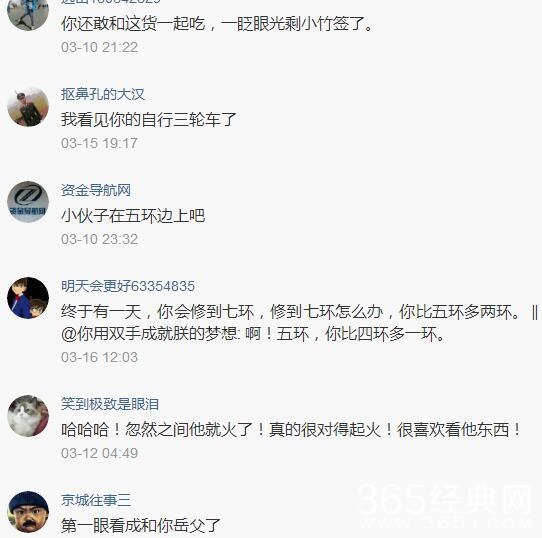This screenshot has width=542, height=538.
Task: Click the cat avatar of 笑到极致是眼泪
Action: [28, 416]
